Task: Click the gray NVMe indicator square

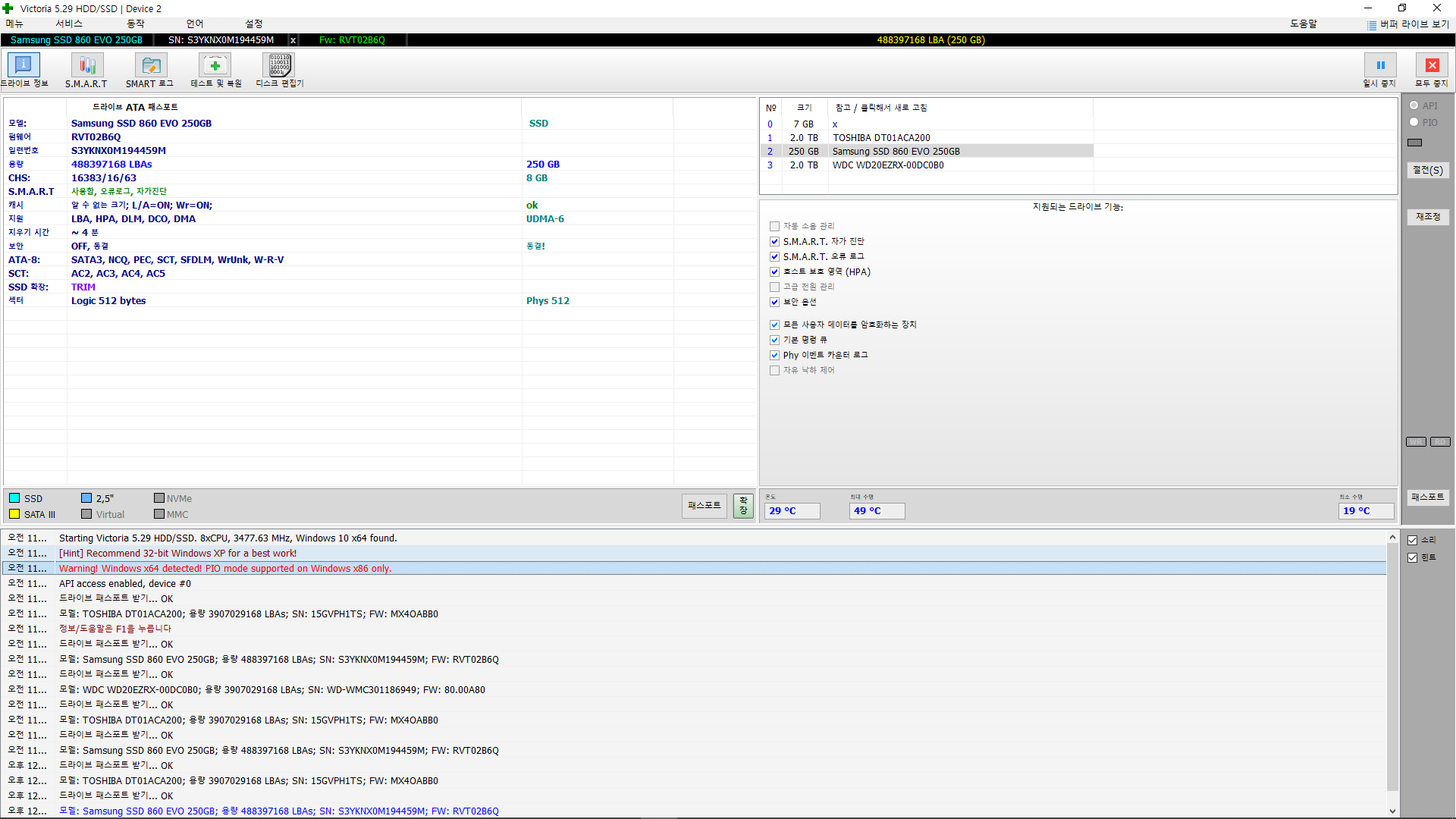Action: (x=159, y=498)
